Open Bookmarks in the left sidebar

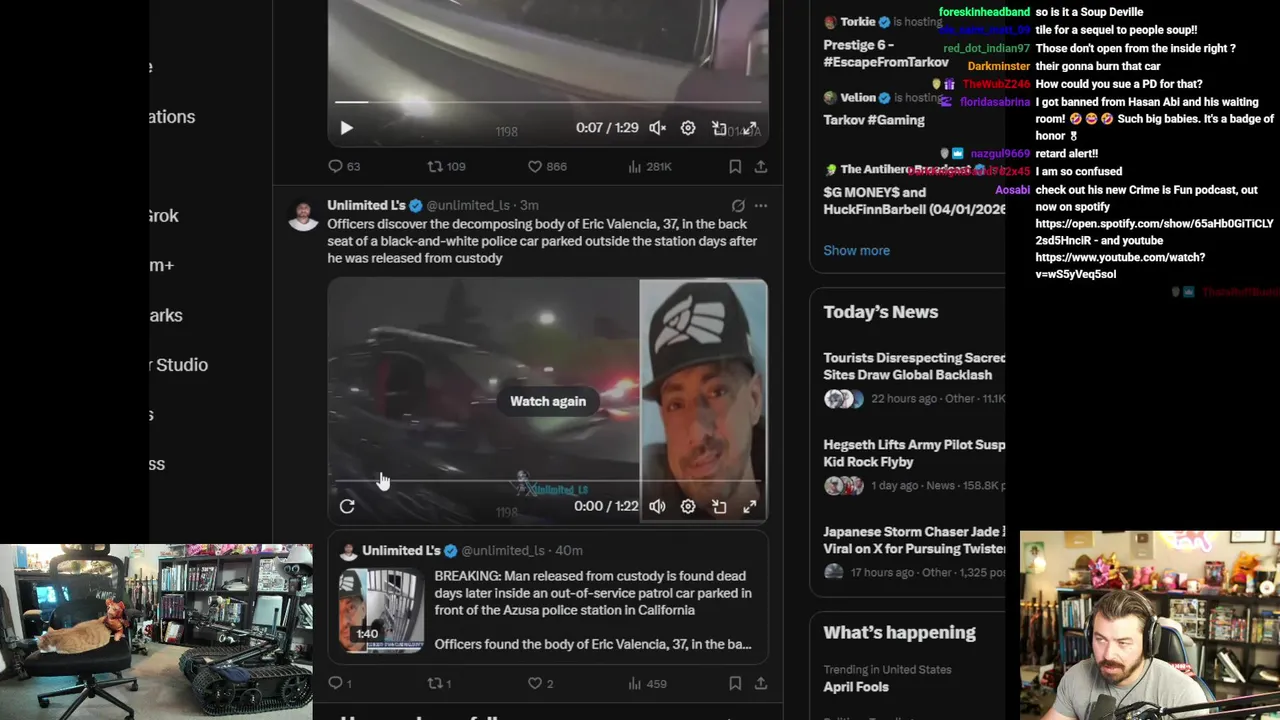166,315
